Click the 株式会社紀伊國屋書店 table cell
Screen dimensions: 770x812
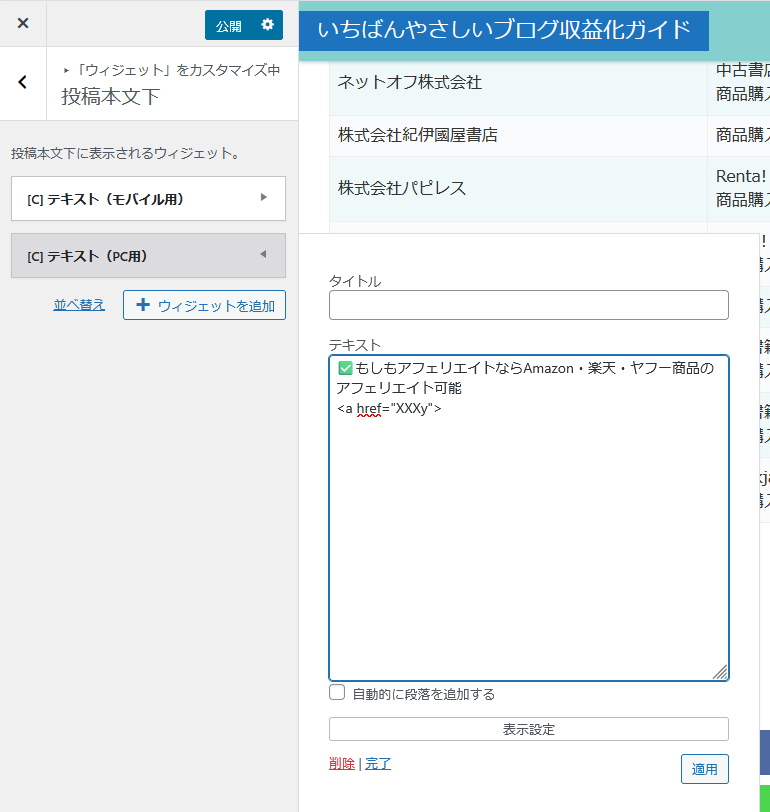coord(418,135)
